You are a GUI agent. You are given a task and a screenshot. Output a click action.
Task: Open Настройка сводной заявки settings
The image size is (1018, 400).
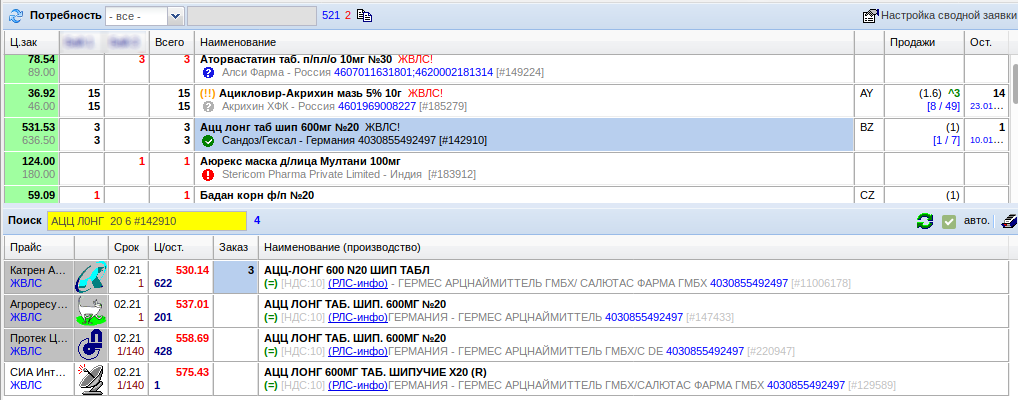[949, 16]
